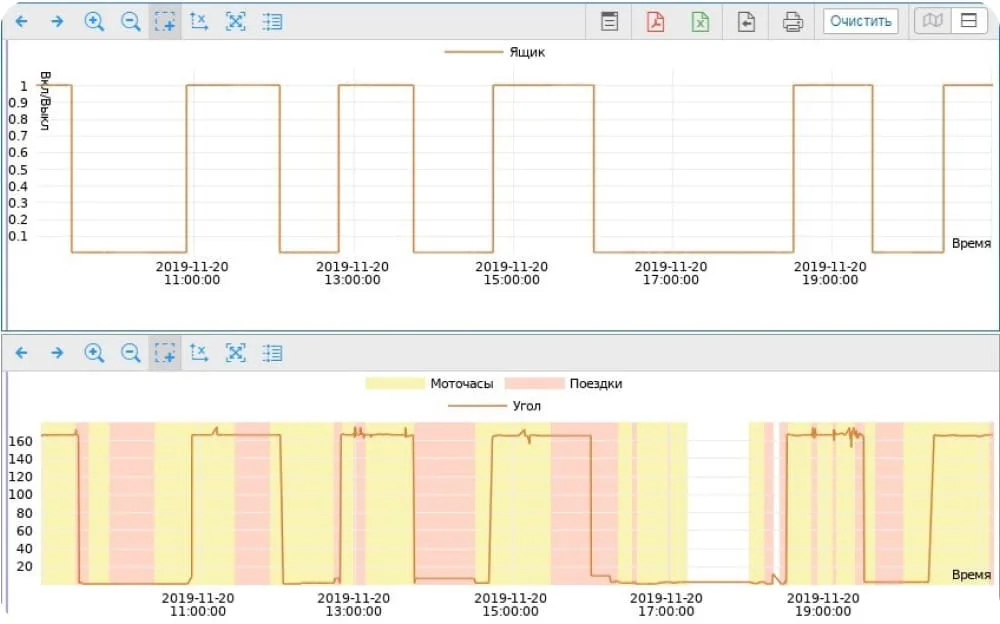Fit top chart to full extent
Screen dimensions: 1000x624
tap(235, 21)
